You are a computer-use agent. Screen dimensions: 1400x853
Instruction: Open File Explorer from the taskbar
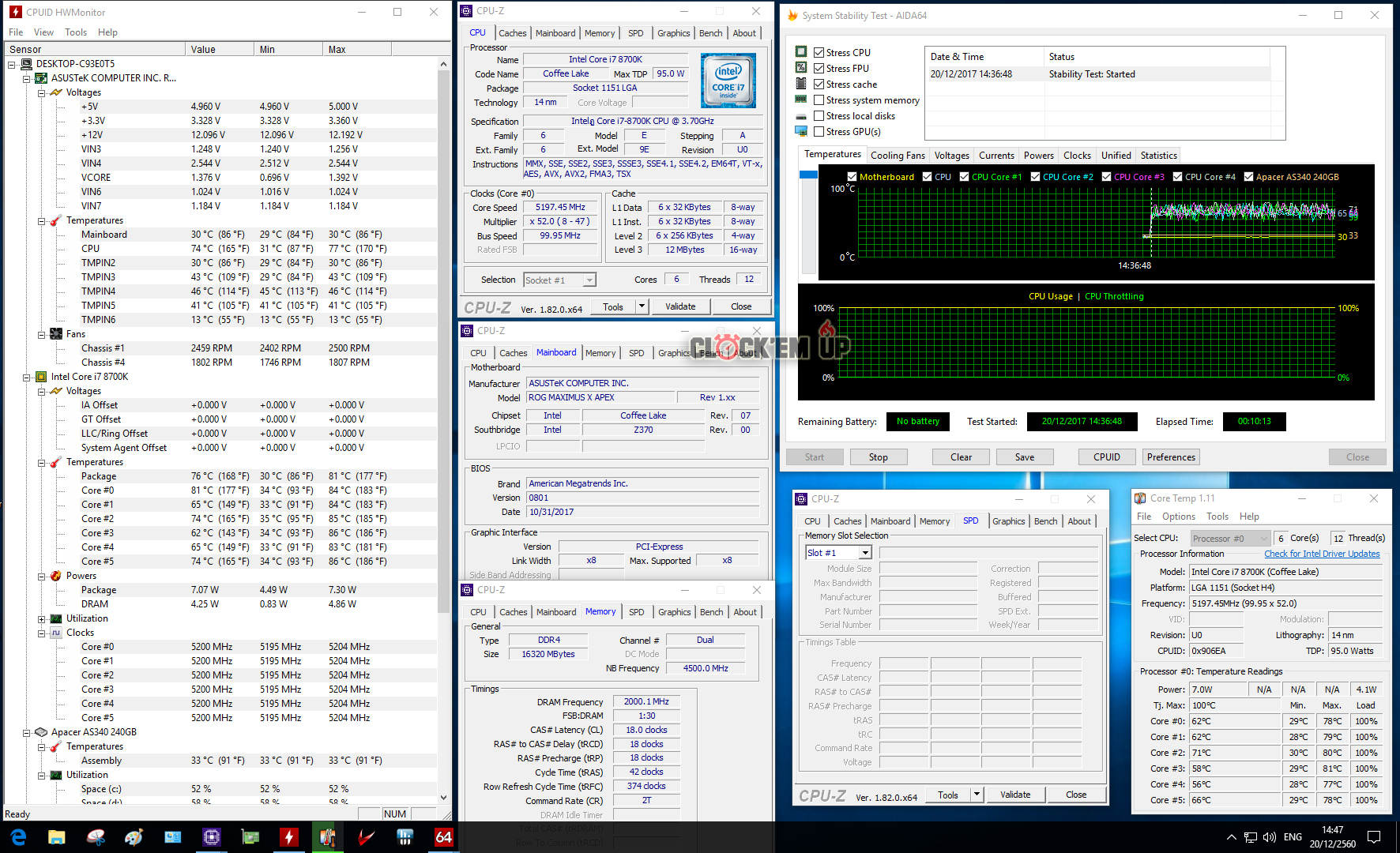57,836
